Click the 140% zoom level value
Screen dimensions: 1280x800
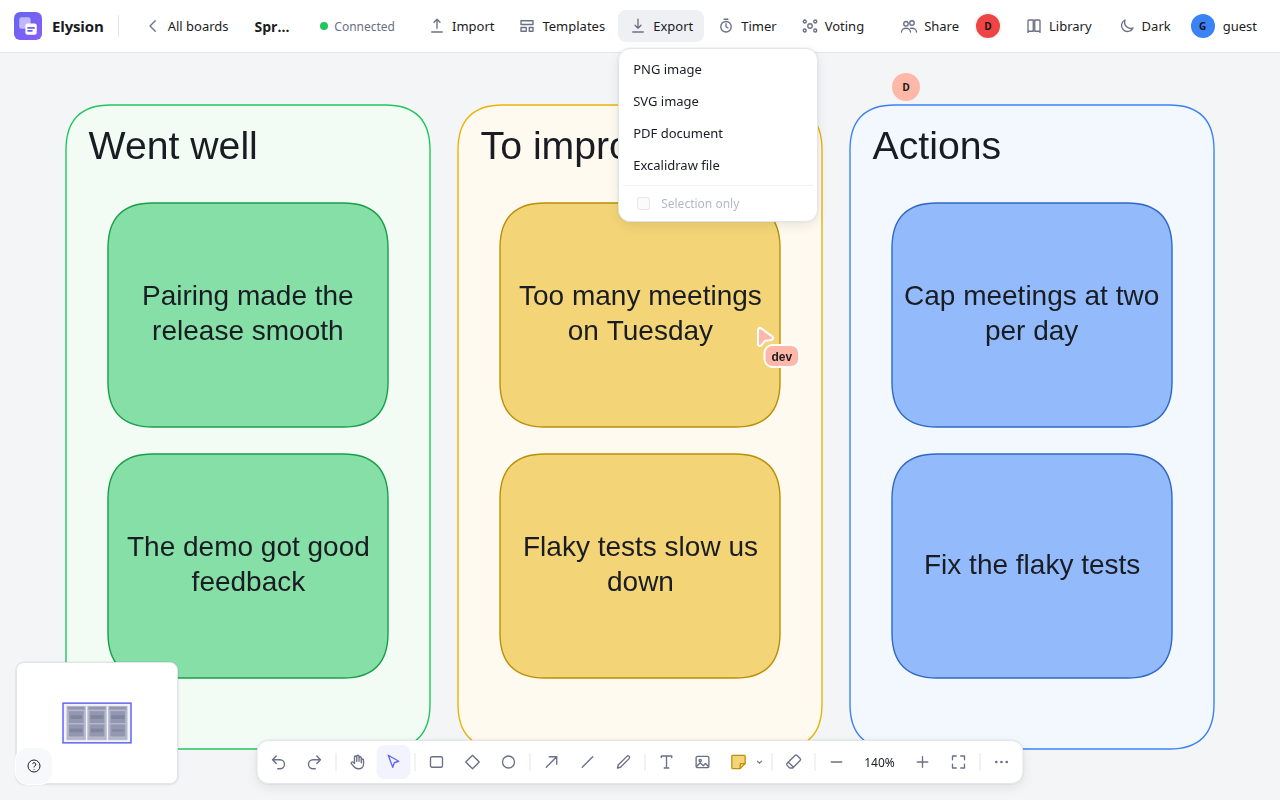point(879,762)
